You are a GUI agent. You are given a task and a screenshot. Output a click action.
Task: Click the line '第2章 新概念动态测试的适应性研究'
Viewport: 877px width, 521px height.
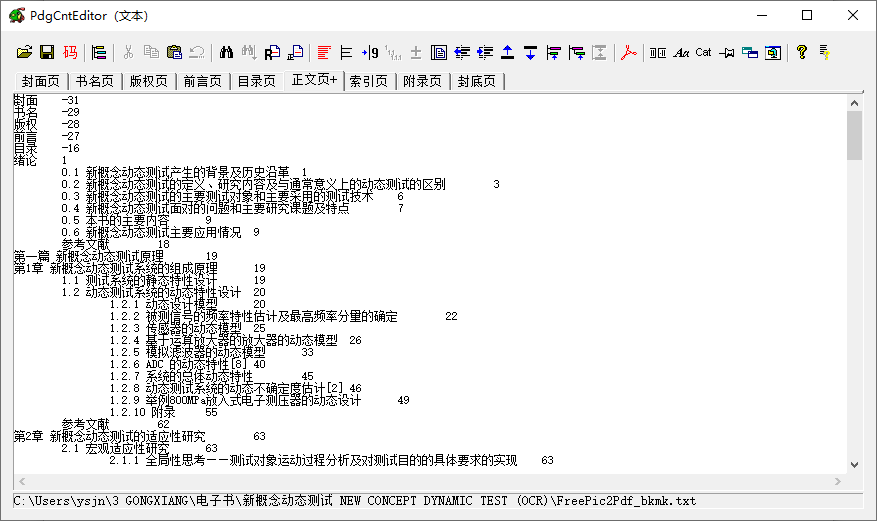(139, 437)
